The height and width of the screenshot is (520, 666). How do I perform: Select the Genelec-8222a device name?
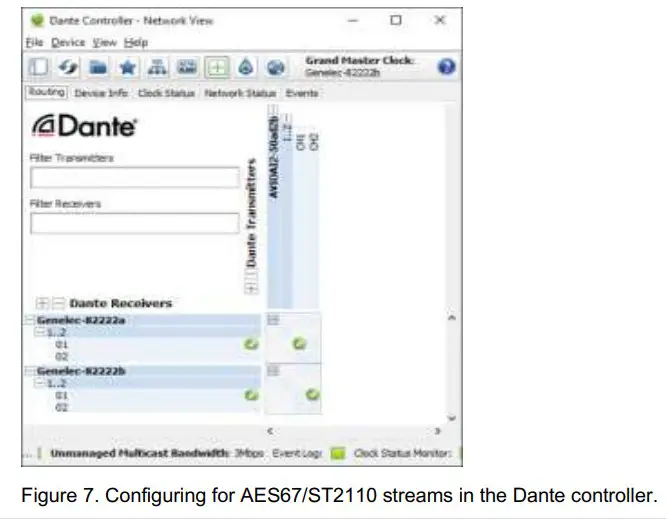81,320
